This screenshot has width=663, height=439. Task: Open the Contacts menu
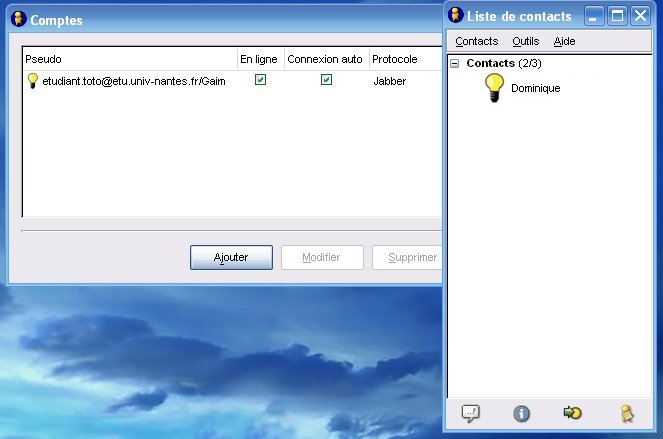[476, 41]
